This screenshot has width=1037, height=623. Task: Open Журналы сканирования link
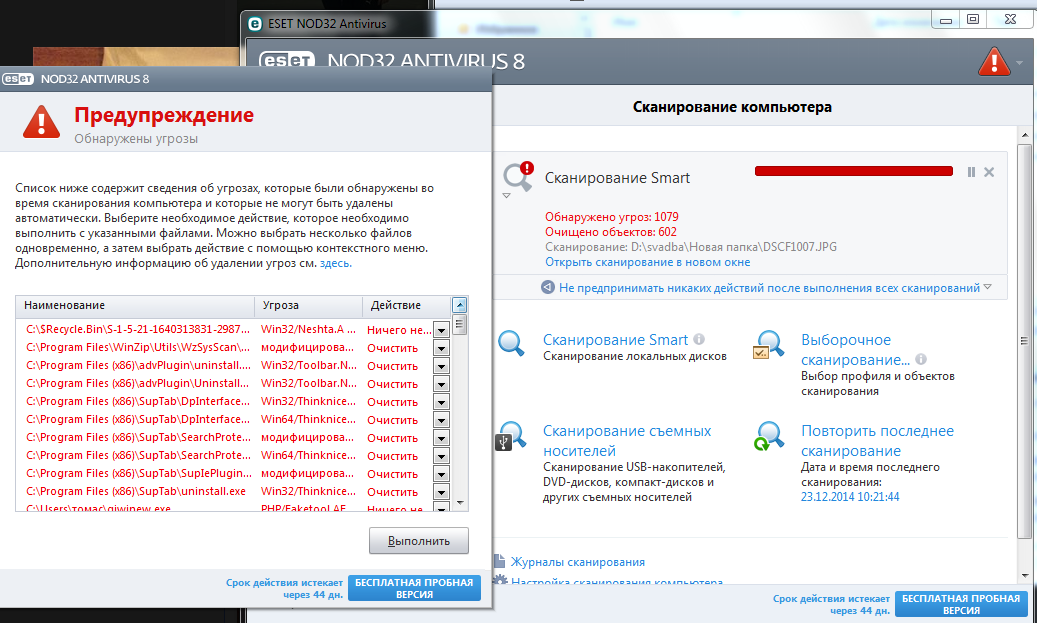coord(577,561)
